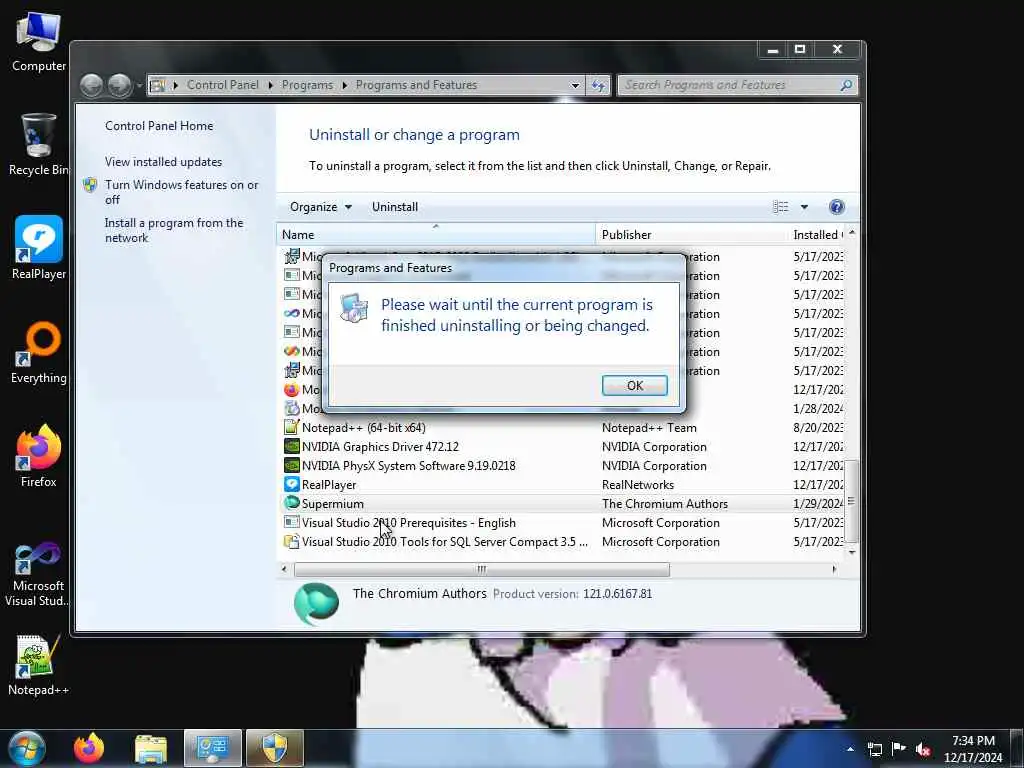
Task: Select Visual Studio 2010 Tools for SQL Server
Action: (562, 541)
